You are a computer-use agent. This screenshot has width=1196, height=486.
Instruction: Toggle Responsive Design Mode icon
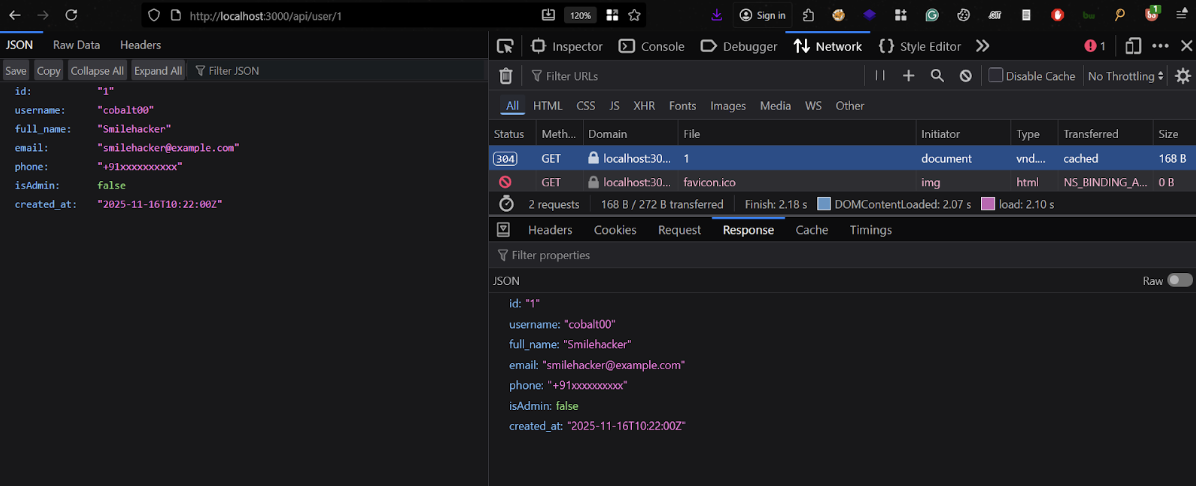(x=1133, y=47)
